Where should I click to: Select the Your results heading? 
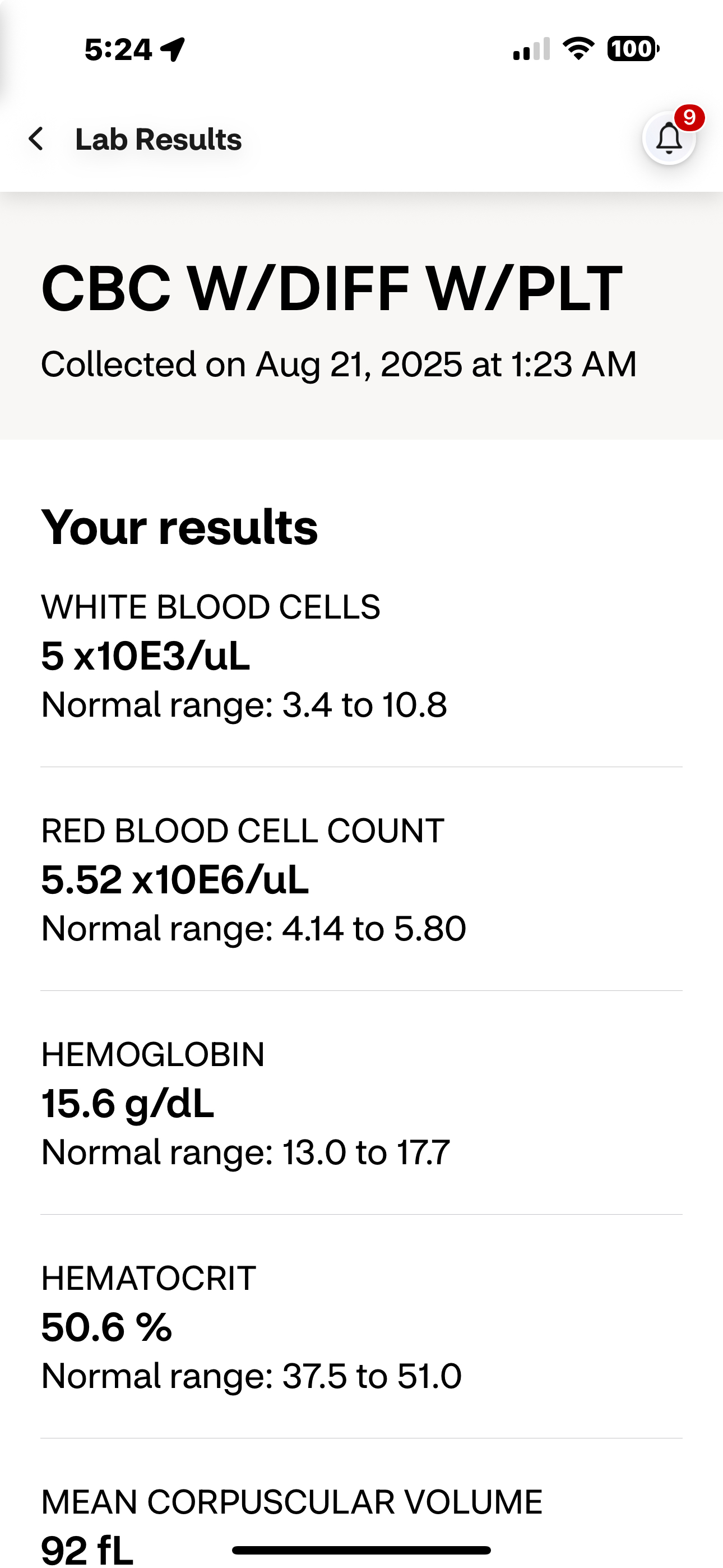click(179, 527)
